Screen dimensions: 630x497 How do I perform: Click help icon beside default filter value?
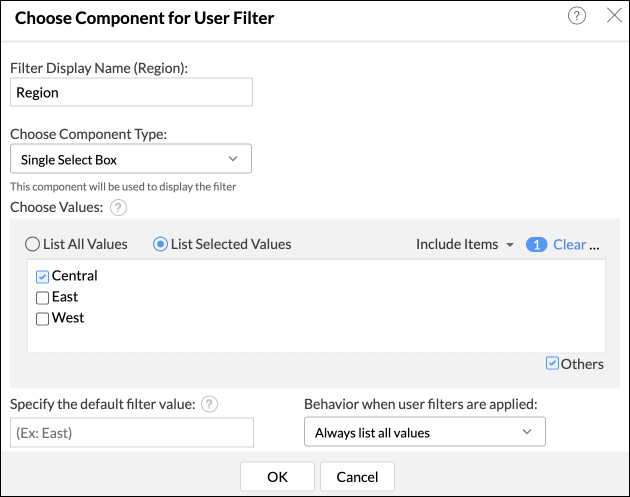point(209,404)
